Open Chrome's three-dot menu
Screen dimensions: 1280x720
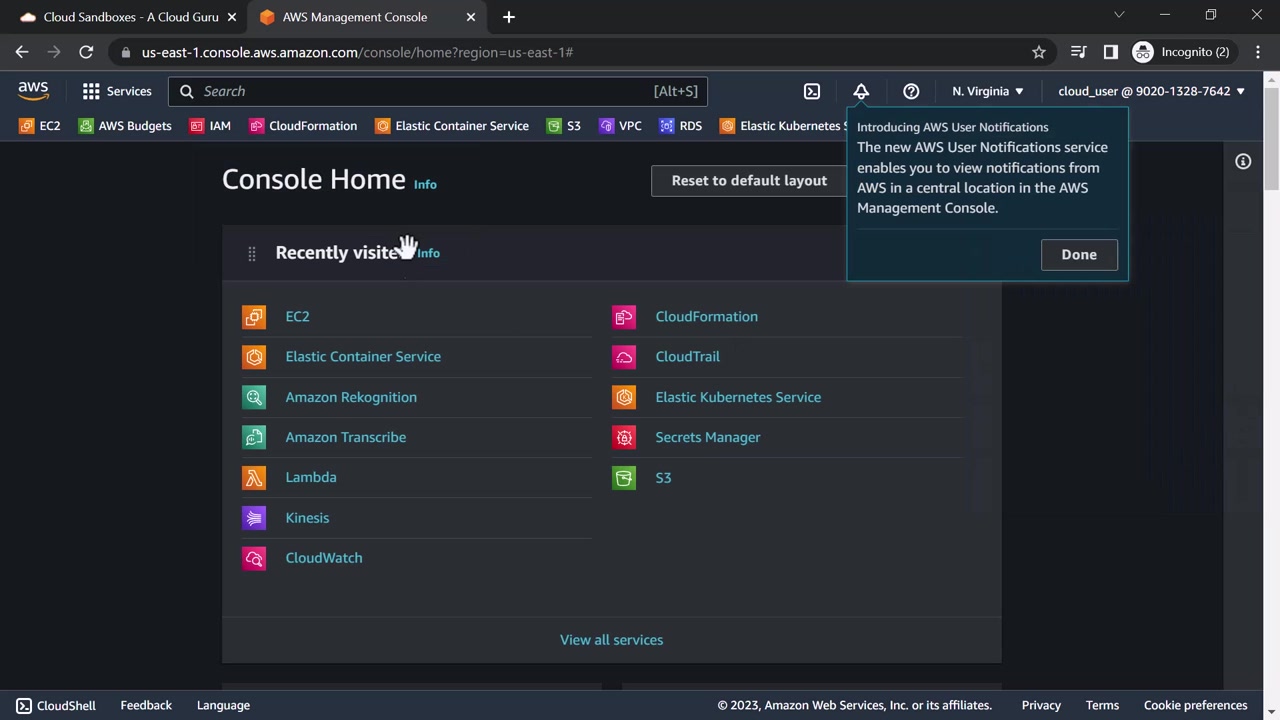click(x=1258, y=52)
